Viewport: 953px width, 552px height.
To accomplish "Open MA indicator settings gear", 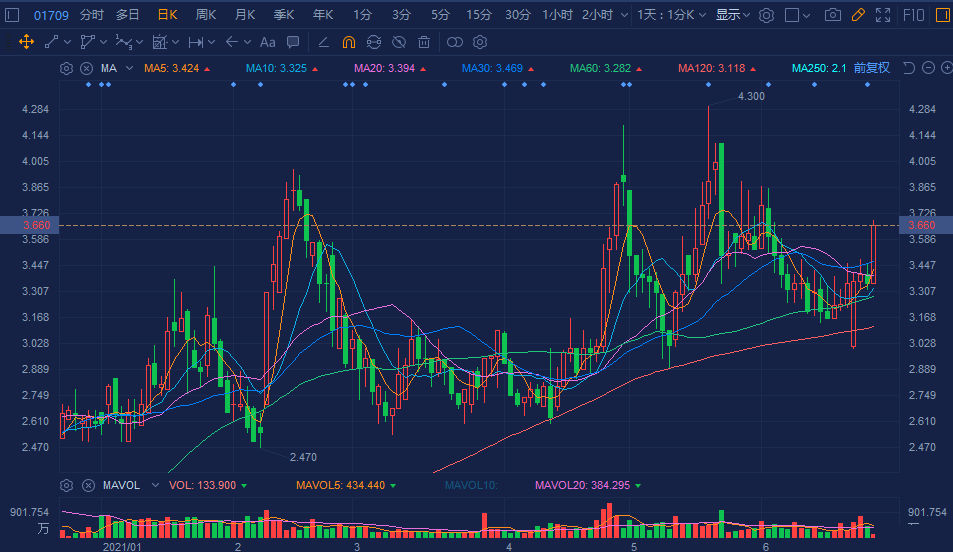I will [66, 68].
